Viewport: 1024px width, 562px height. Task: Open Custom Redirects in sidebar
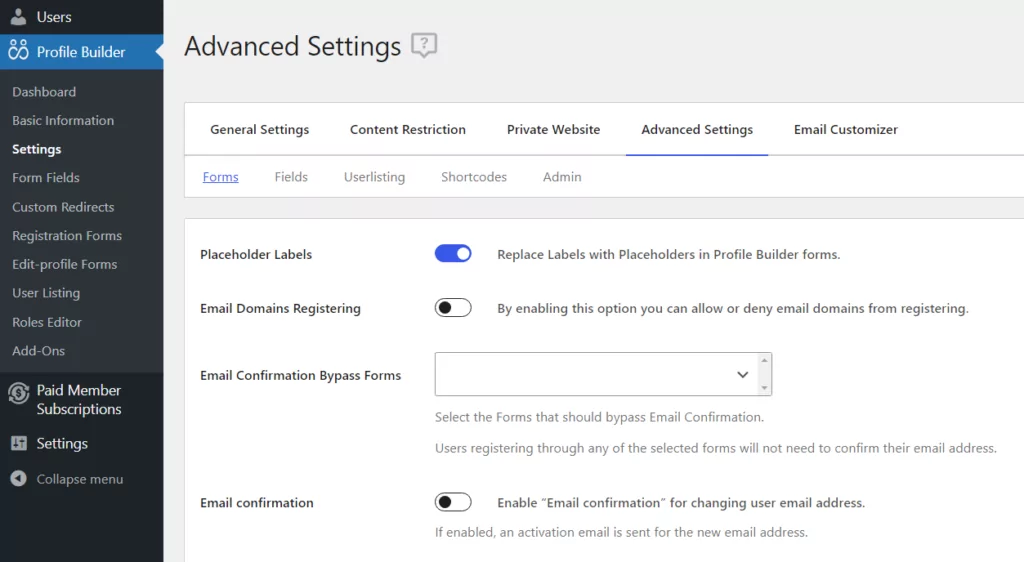point(63,207)
